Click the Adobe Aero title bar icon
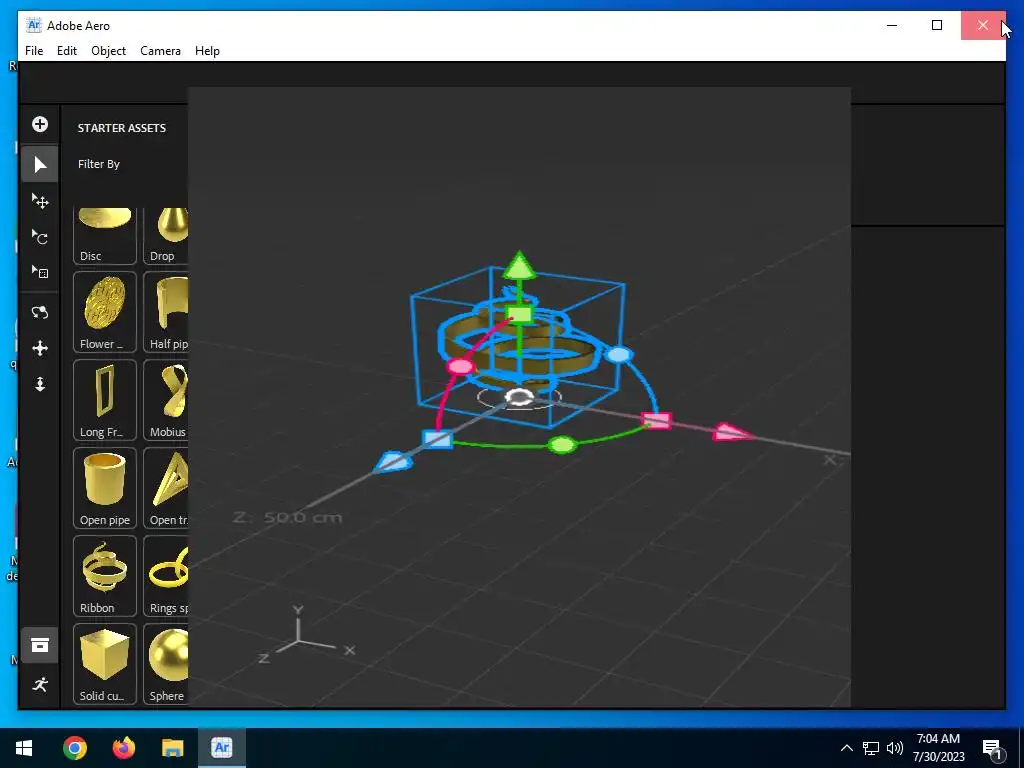Viewport: 1024px width, 768px height. (34, 25)
